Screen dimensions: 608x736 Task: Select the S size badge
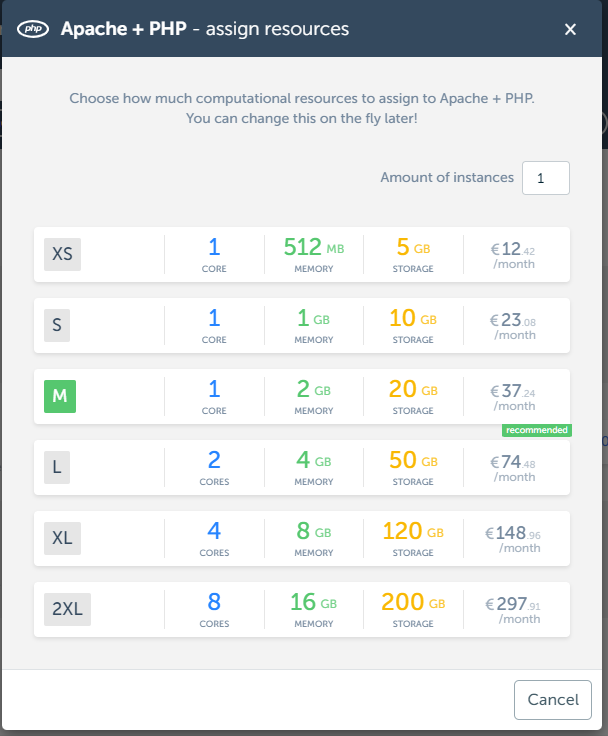tap(57, 325)
